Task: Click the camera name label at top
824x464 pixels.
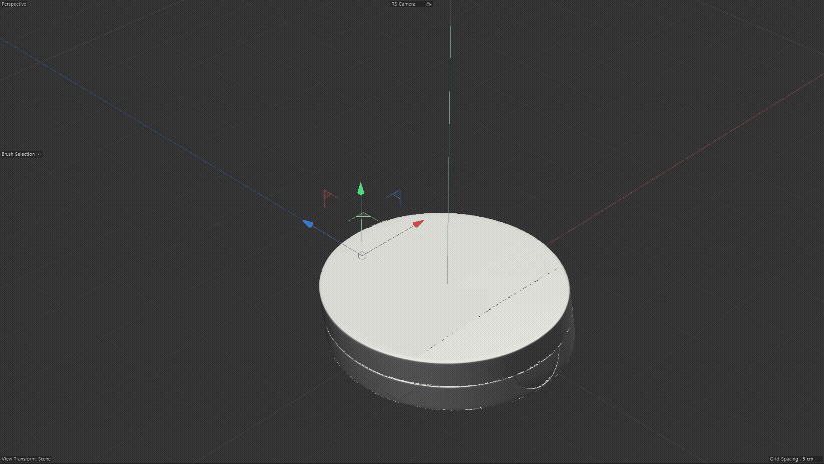Action: [x=404, y=4]
